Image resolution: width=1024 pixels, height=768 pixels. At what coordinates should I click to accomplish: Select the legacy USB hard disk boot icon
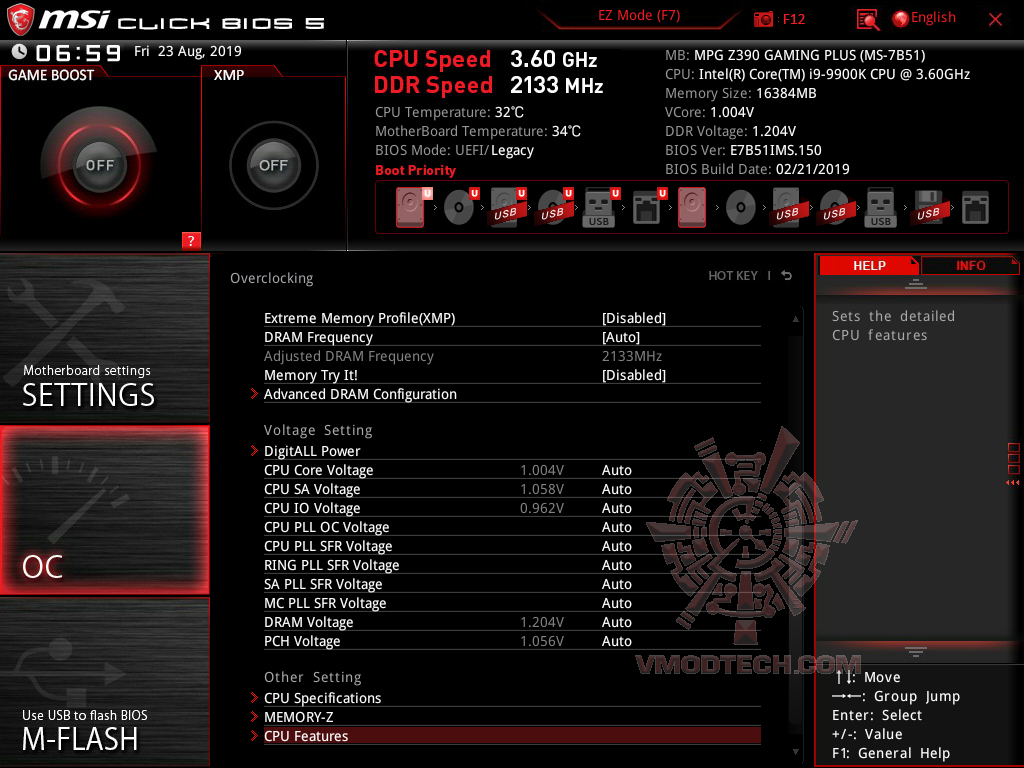pos(787,208)
